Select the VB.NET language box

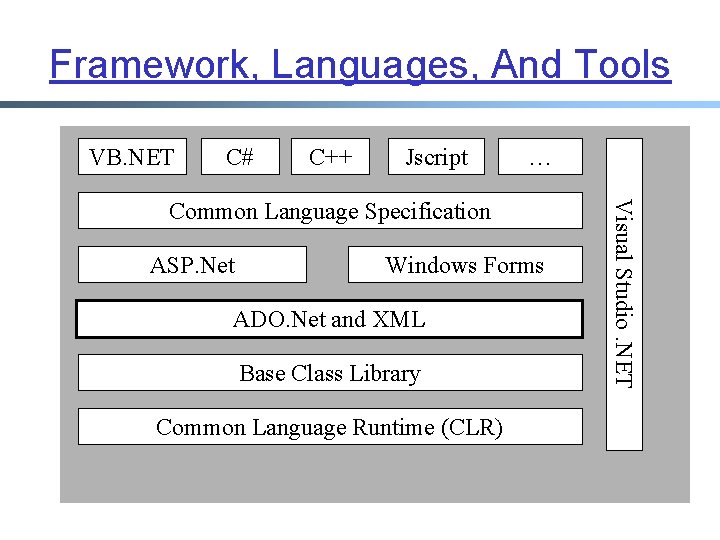[x=132, y=157]
